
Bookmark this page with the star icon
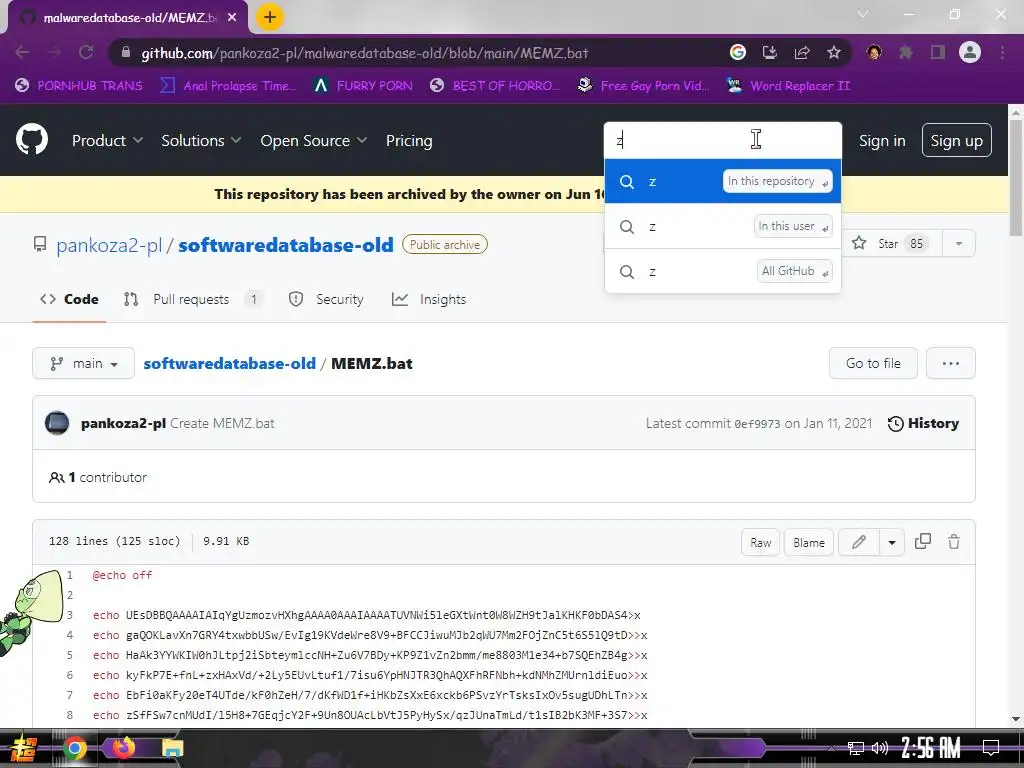(x=834, y=52)
